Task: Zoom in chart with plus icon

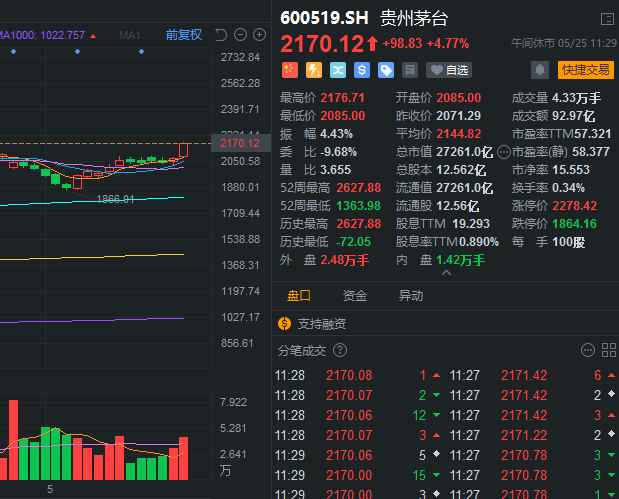Action: coord(259,35)
